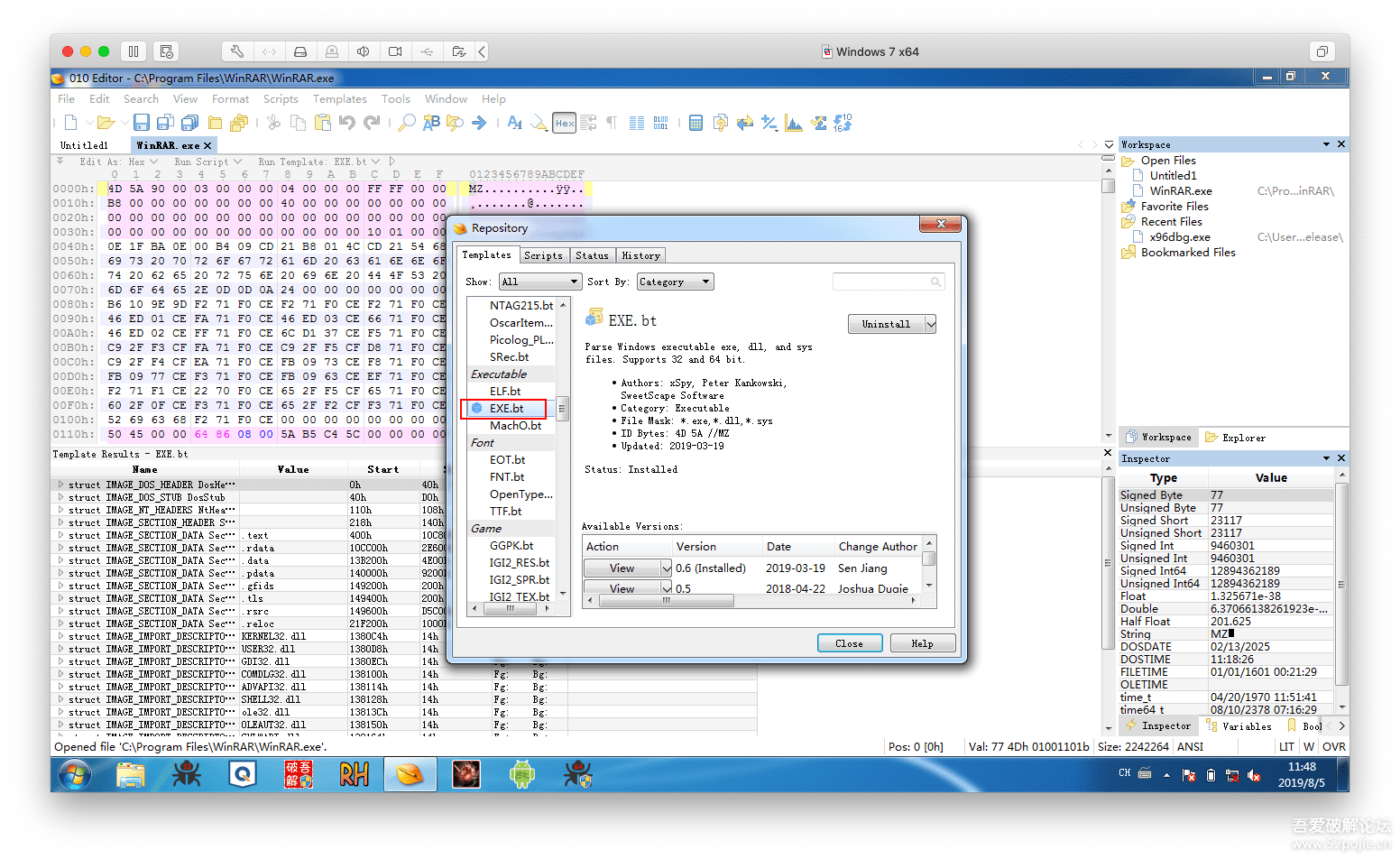Select x96dbg.exe in Recent Files
This screenshot has height=859, width=1400.
click(1180, 237)
